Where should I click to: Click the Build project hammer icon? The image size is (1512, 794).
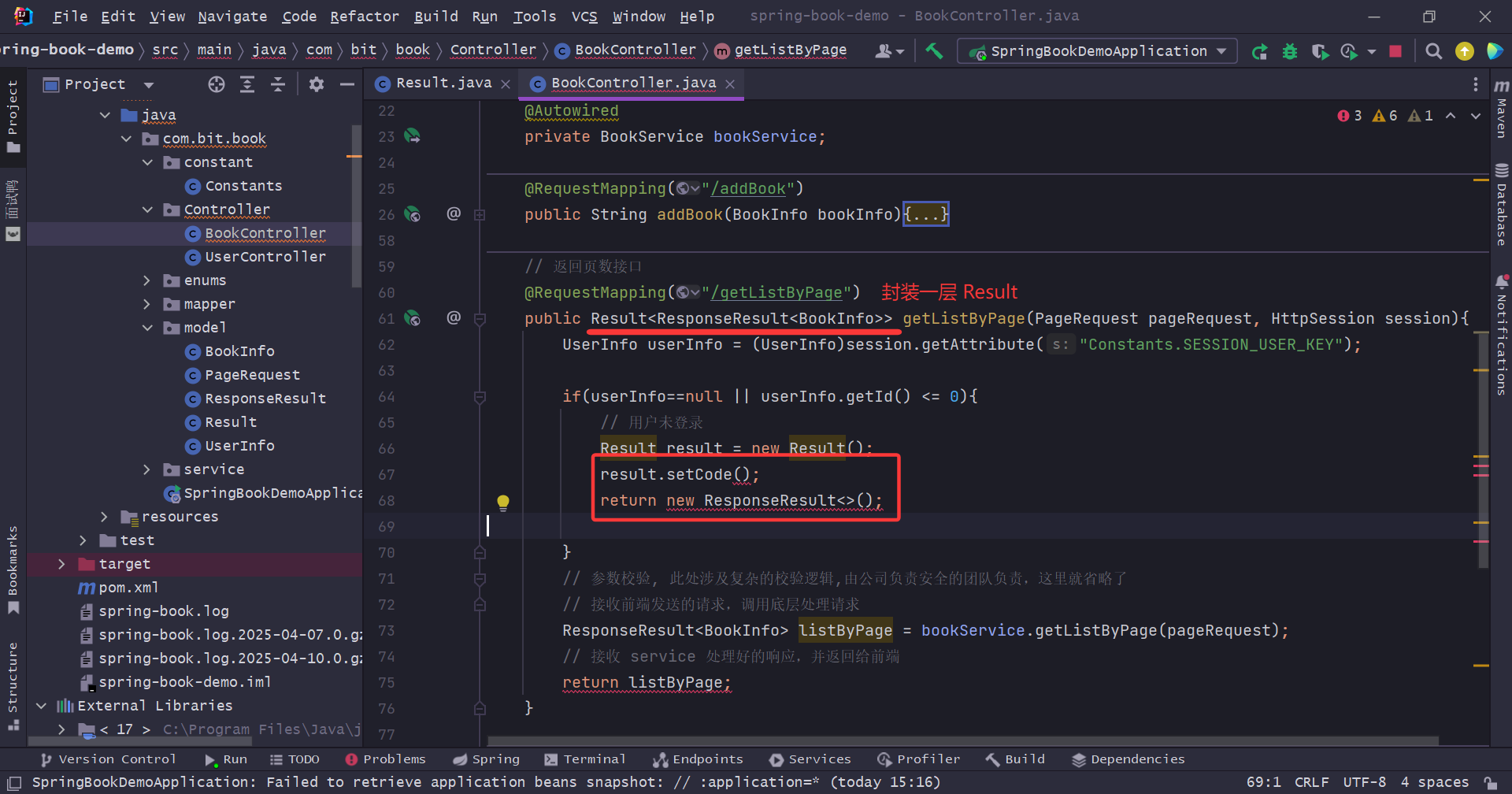[934, 51]
